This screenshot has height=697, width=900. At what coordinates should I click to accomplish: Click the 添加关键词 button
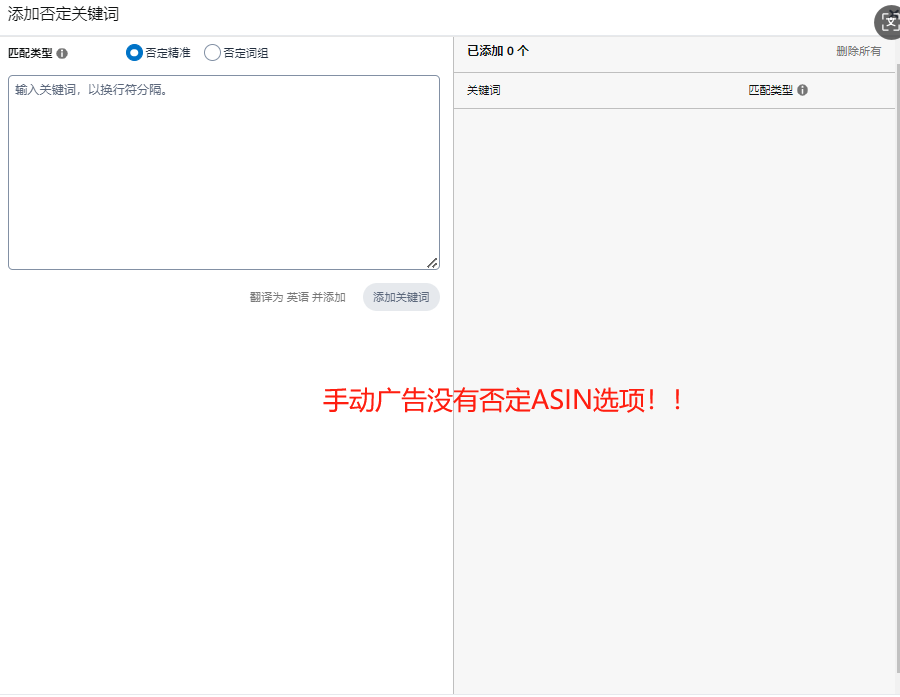[x=401, y=297]
